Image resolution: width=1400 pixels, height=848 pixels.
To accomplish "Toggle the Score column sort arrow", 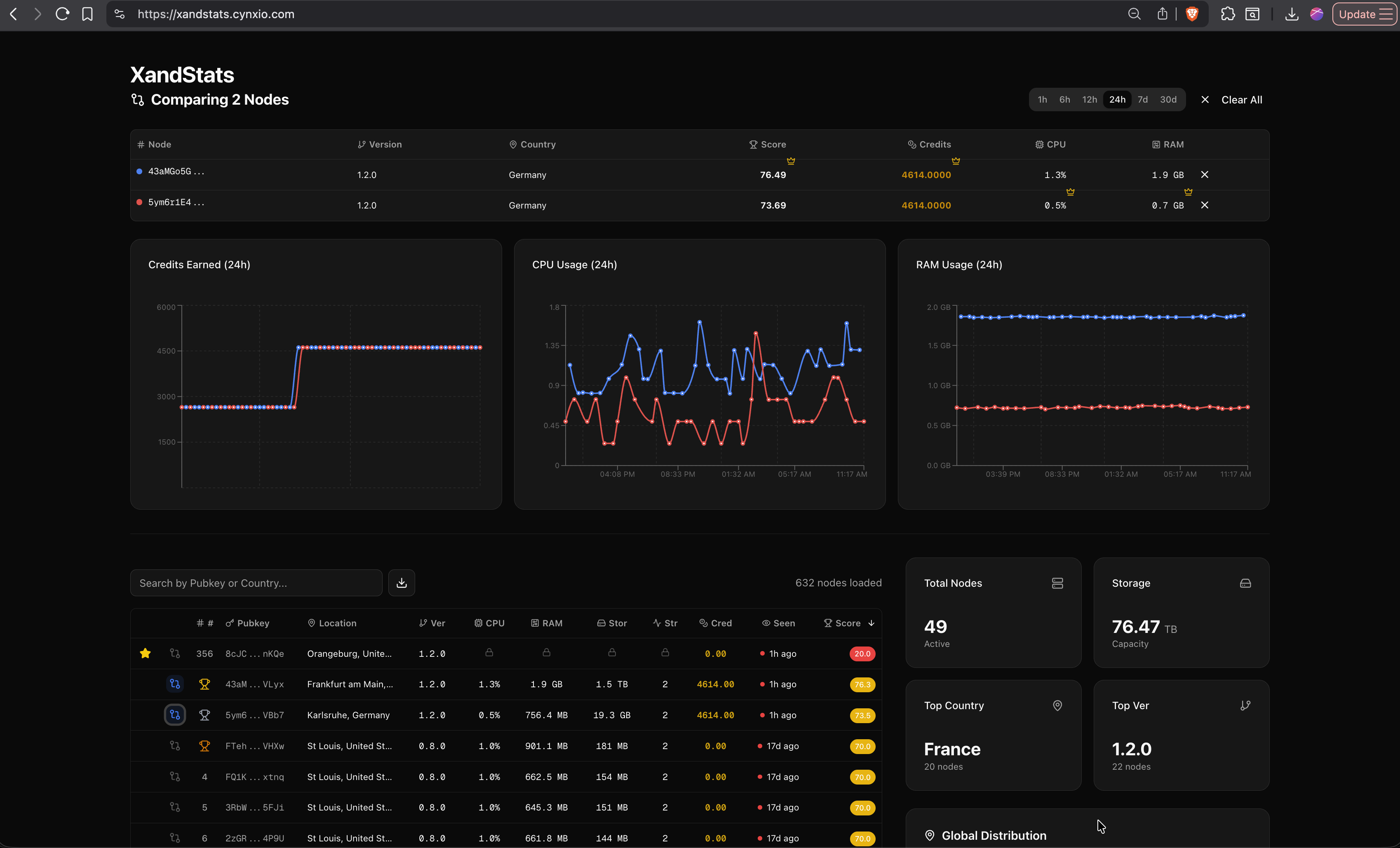I will point(871,623).
